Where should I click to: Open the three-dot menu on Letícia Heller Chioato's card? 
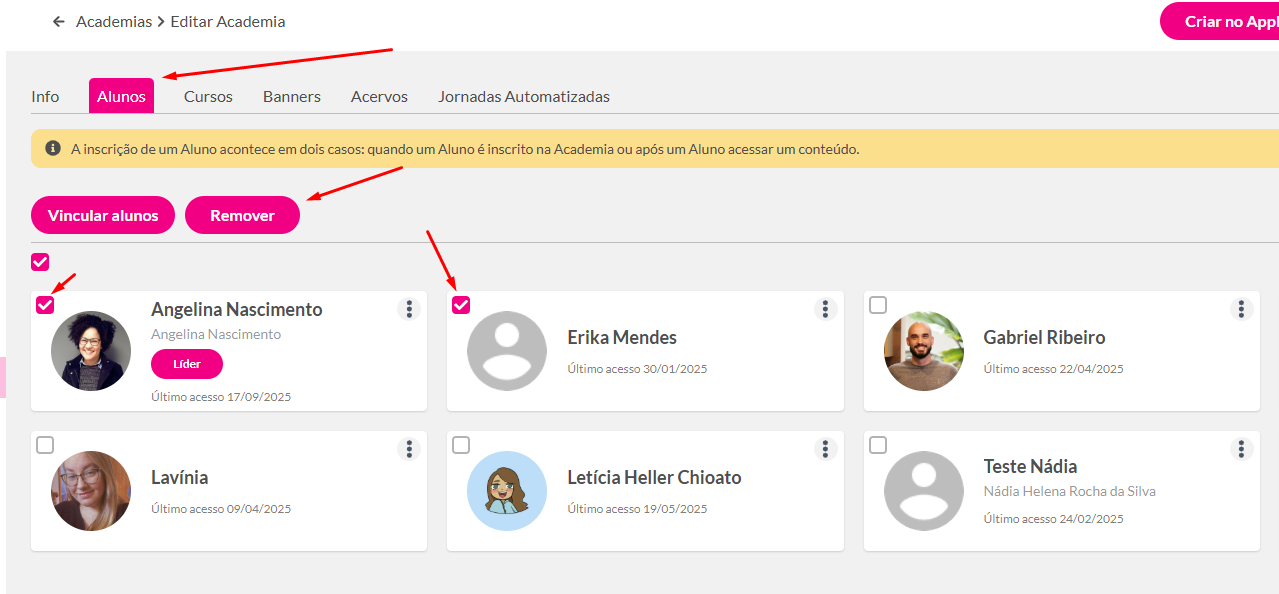tap(825, 449)
